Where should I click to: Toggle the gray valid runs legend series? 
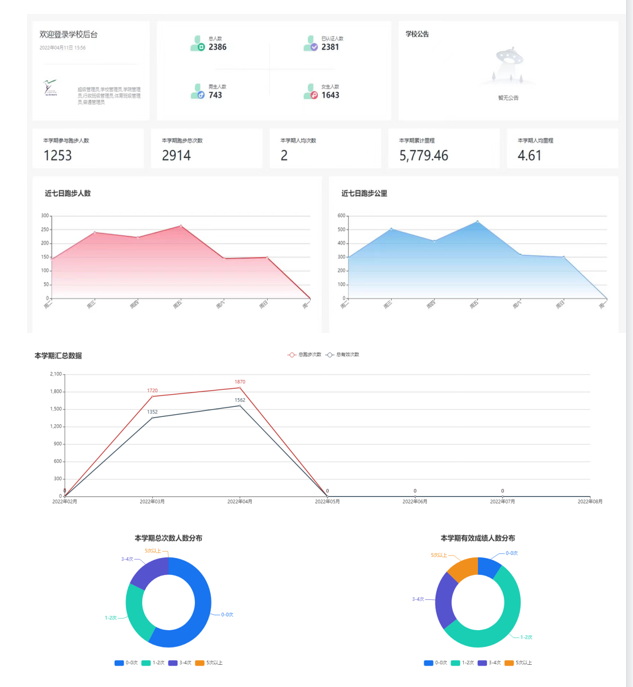coord(343,355)
